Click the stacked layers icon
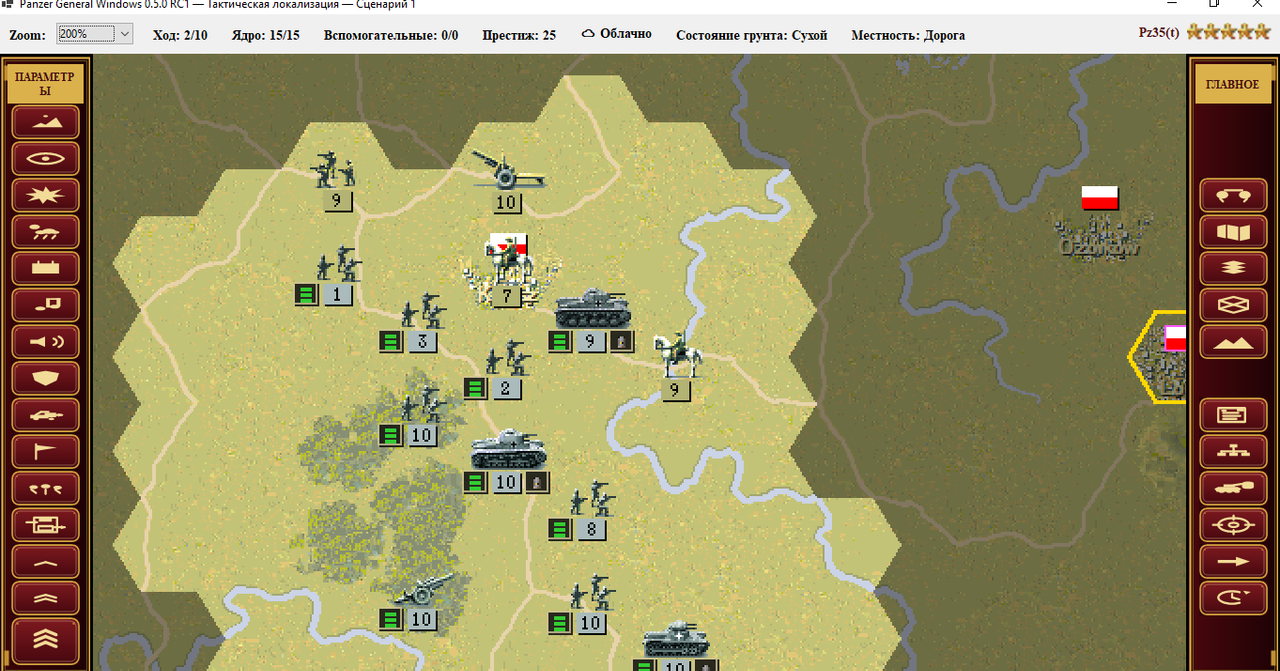 1232,269
